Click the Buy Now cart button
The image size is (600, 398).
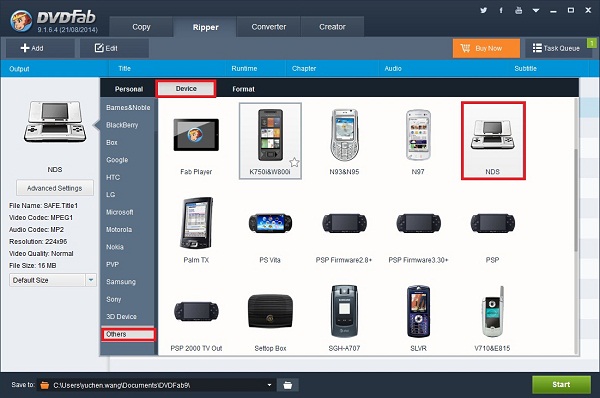(486, 48)
